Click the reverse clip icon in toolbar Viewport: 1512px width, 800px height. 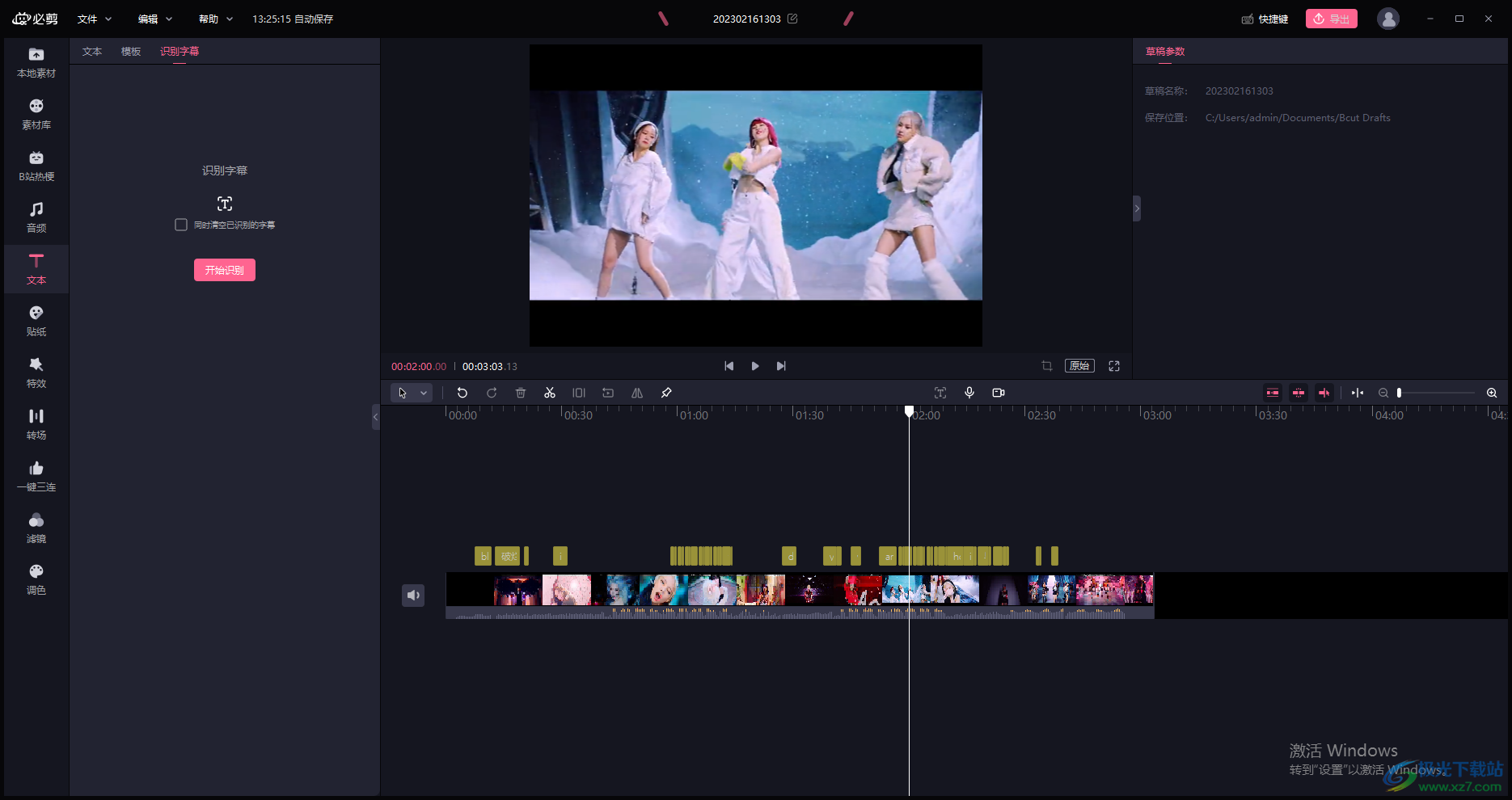[608, 393]
